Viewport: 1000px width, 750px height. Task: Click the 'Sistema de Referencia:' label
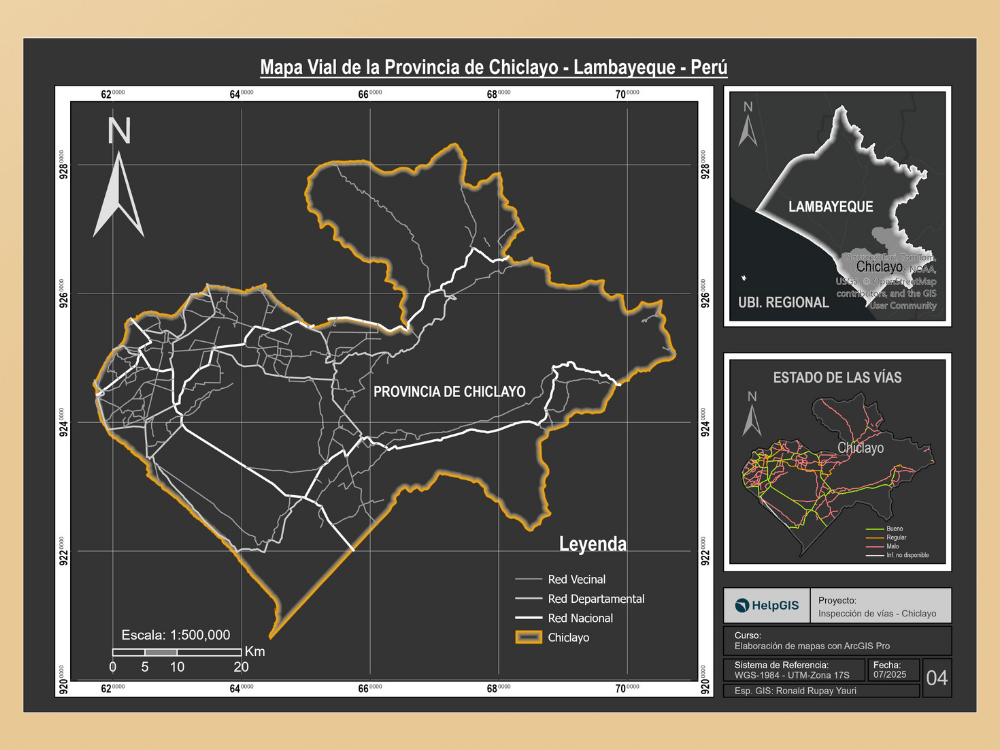pyautogui.click(x=781, y=665)
